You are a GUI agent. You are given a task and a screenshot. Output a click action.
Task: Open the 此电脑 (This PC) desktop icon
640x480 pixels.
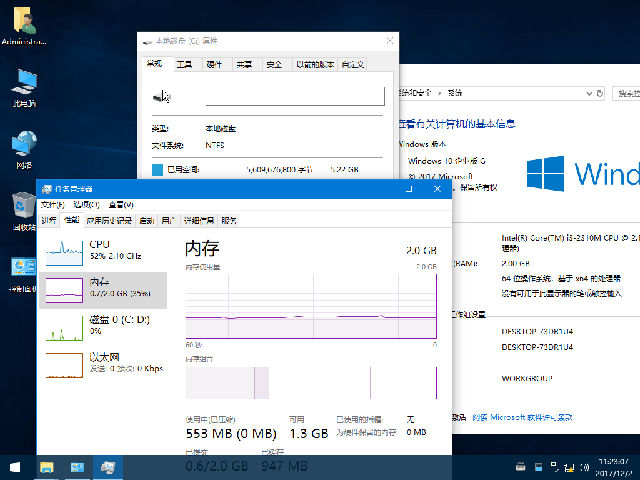point(24,88)
